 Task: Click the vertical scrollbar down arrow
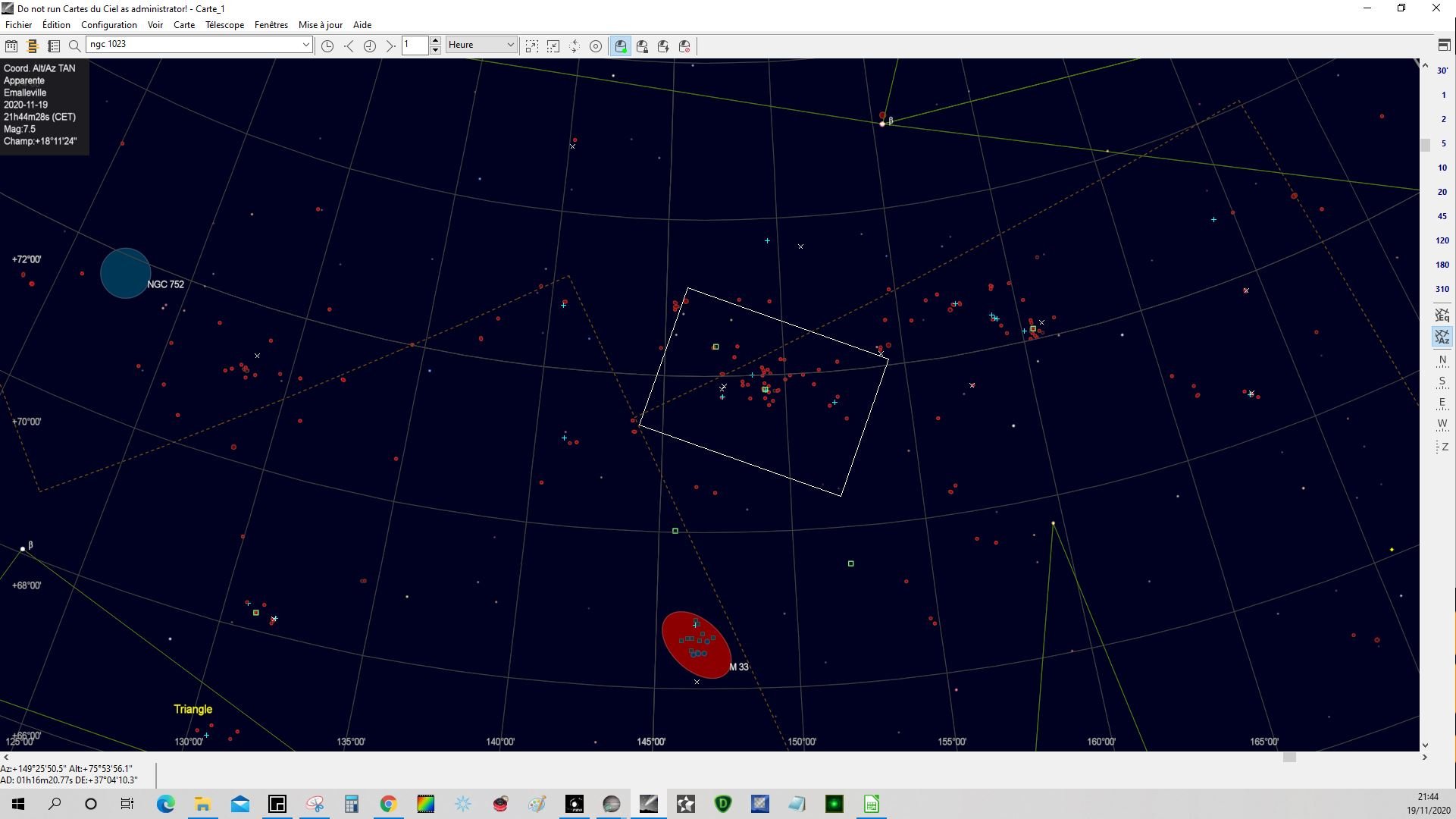(1425, 745)
